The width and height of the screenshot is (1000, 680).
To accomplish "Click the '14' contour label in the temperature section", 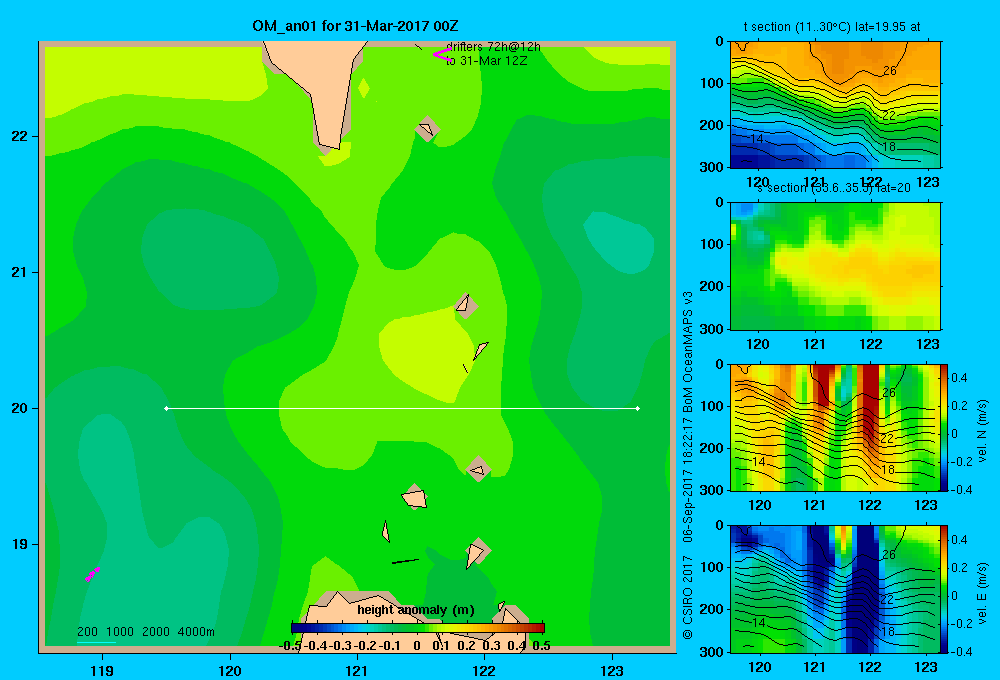I will pyautogui.click(x=756, y=139).
